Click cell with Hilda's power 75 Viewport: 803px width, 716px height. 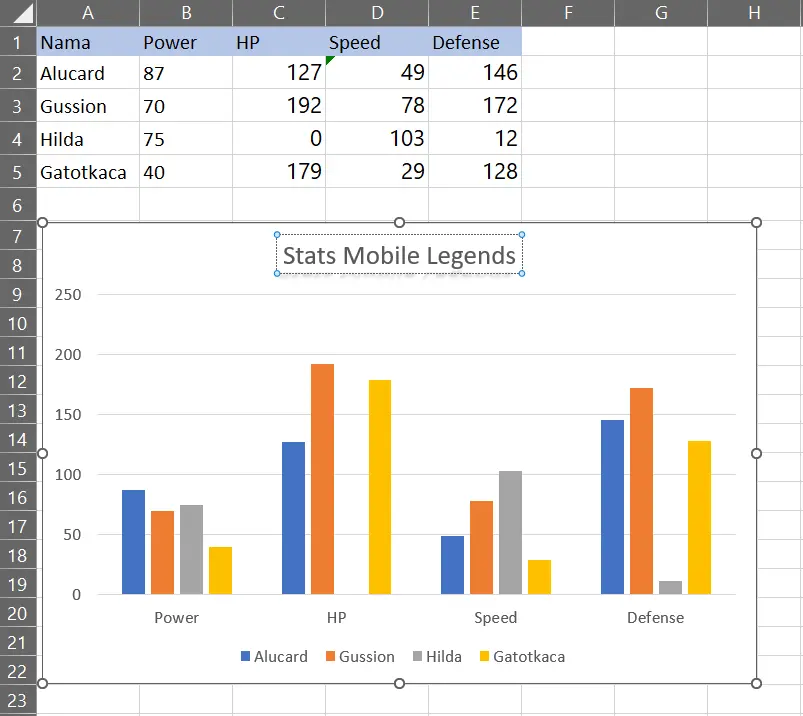[186, 139]
